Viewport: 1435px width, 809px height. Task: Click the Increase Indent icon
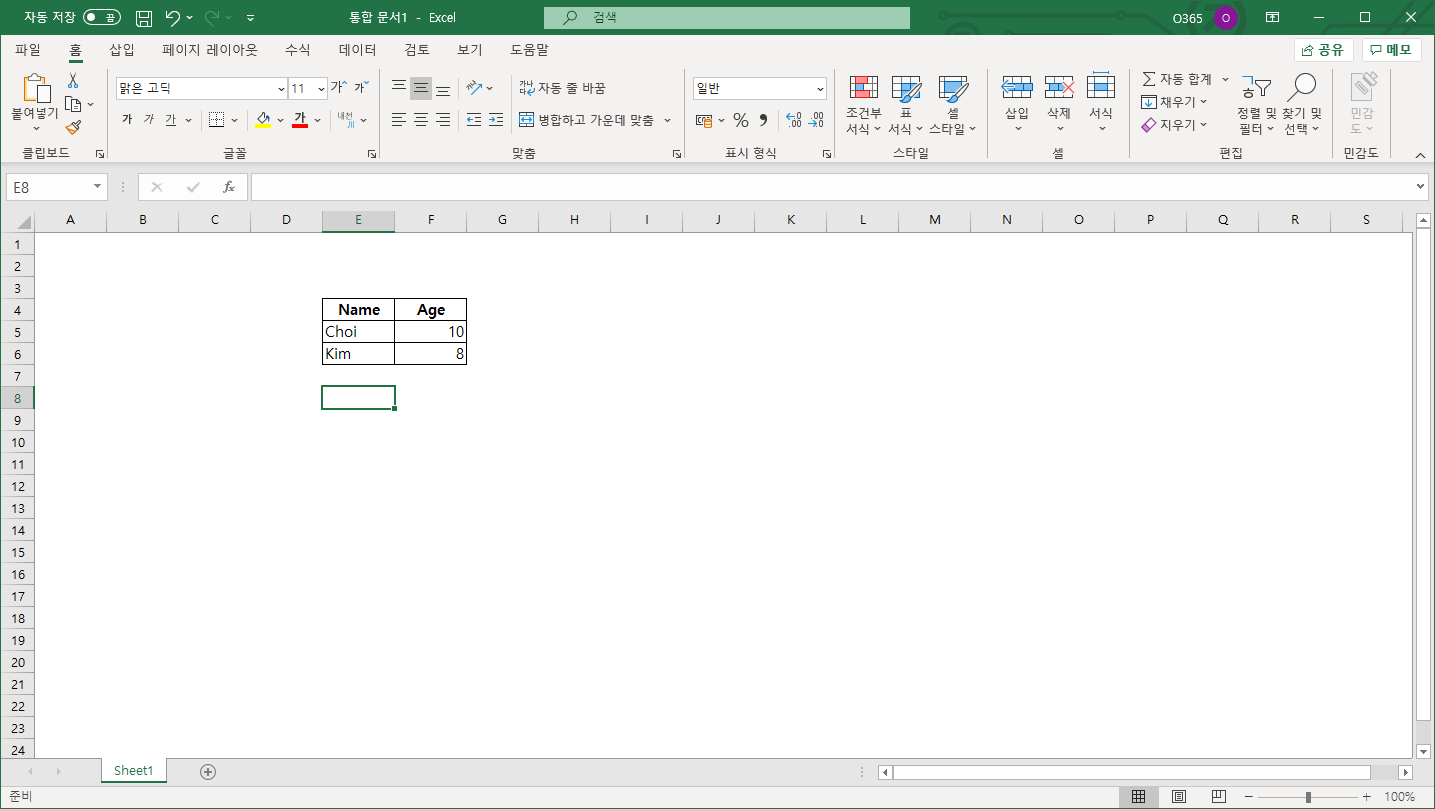coord(496,120)
